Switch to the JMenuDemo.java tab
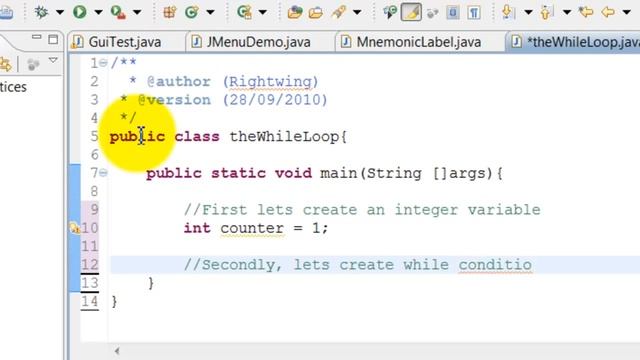Image resolution: width=640 pixels, height=360 pixels. click(x=258, y=42)
